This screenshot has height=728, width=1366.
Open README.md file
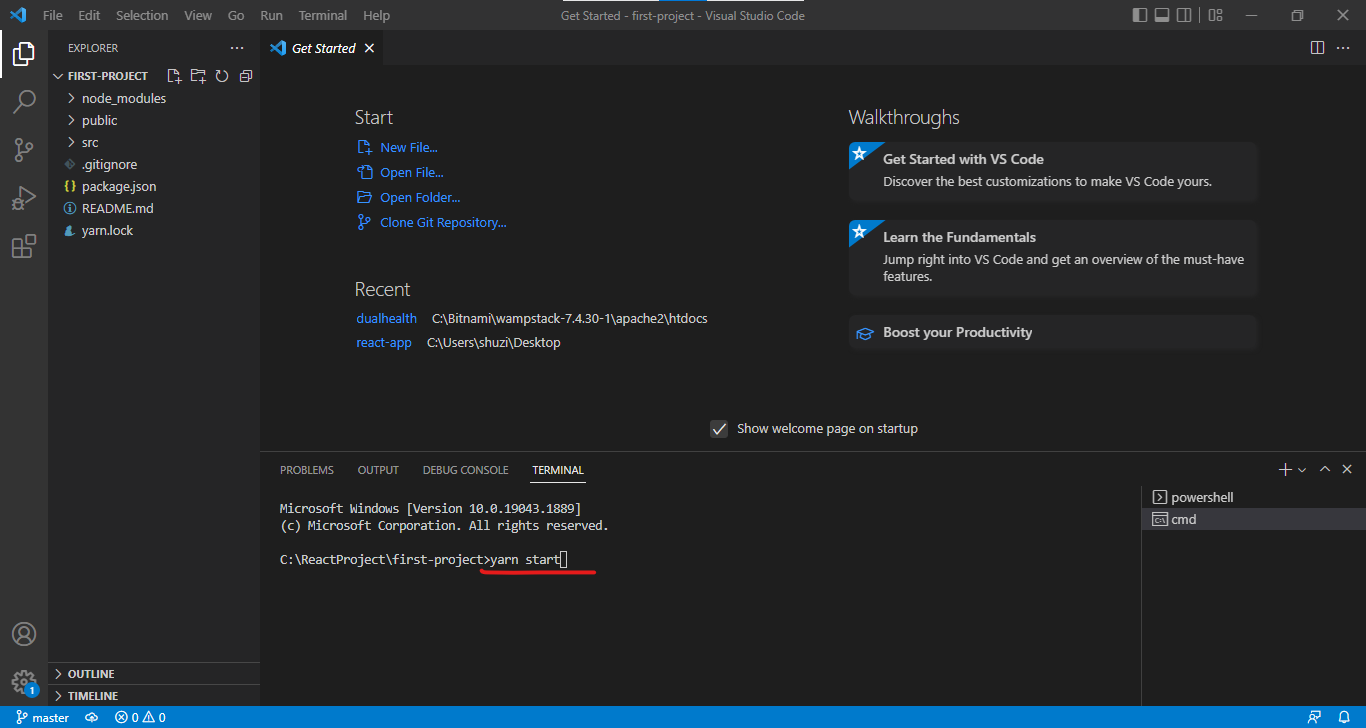(x=154, y=208)
